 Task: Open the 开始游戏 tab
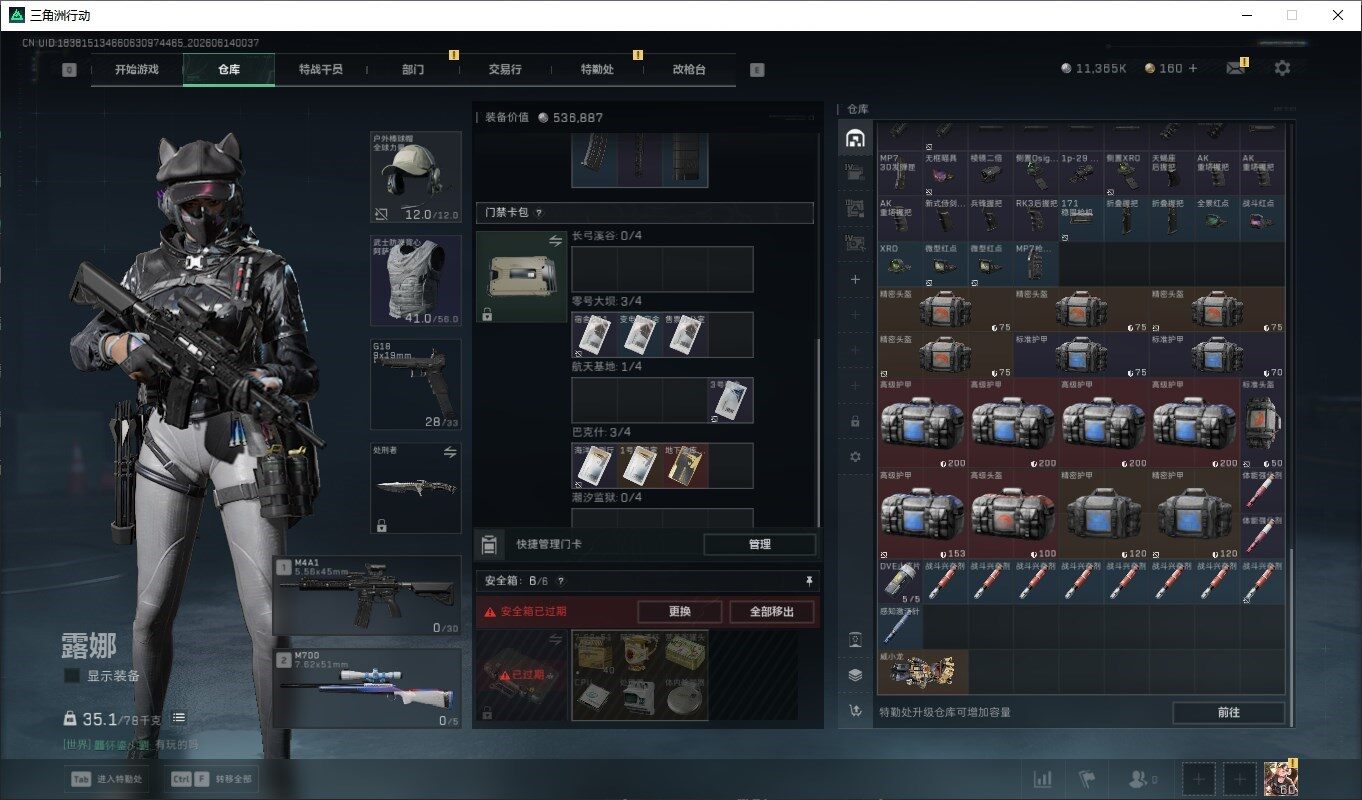(137, 70)
